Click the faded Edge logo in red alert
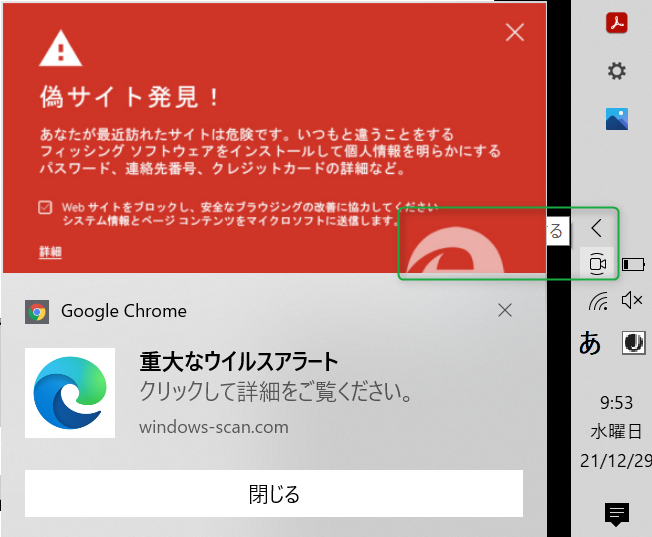 tap(455, 250)
